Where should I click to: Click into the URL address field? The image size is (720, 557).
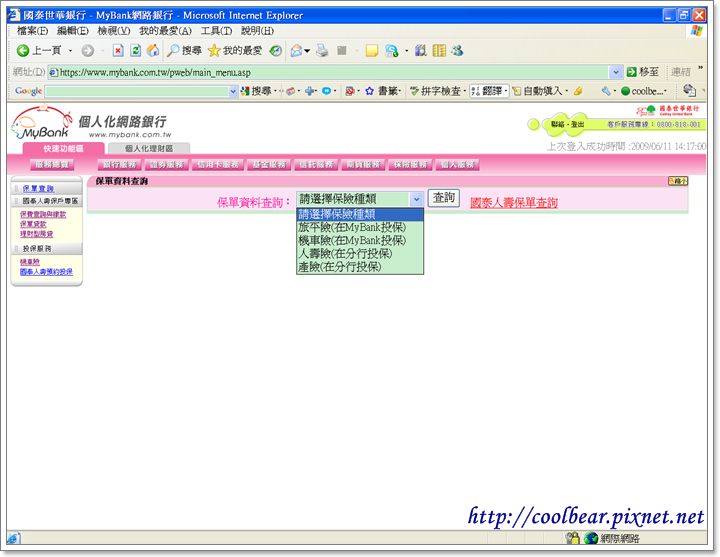pyautogui.click(x=329, y=72)
